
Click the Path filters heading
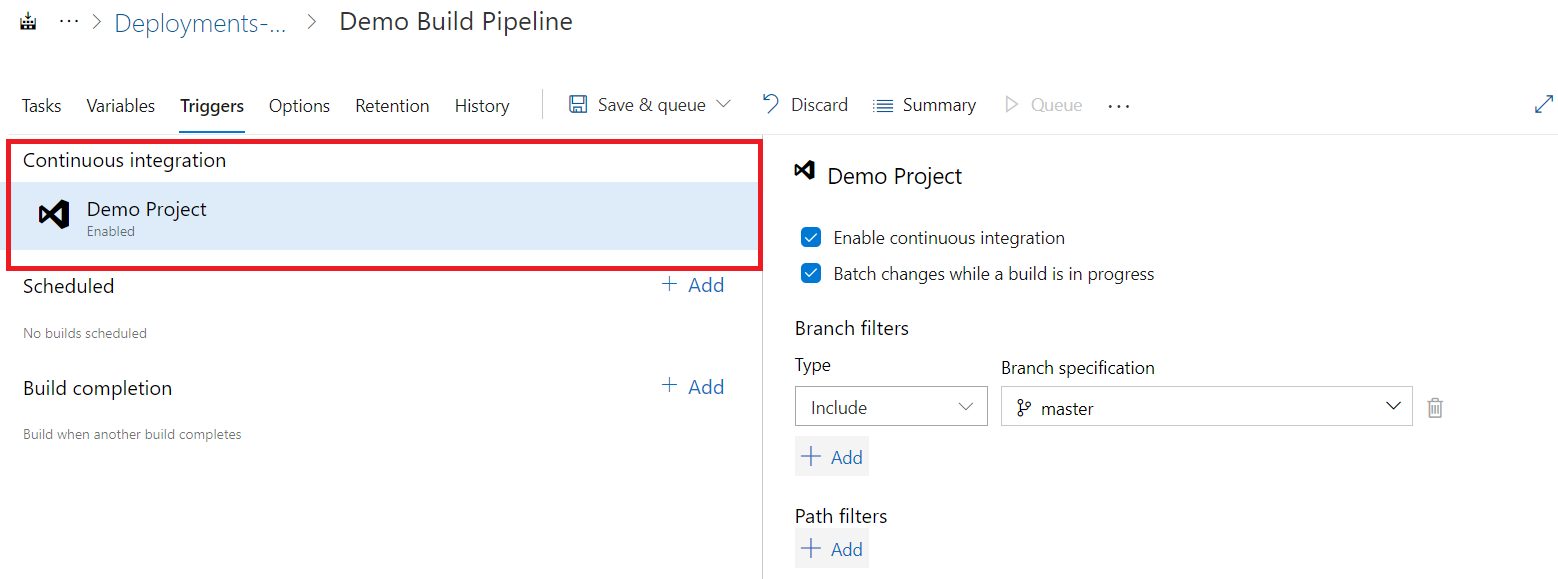point(841,516)
